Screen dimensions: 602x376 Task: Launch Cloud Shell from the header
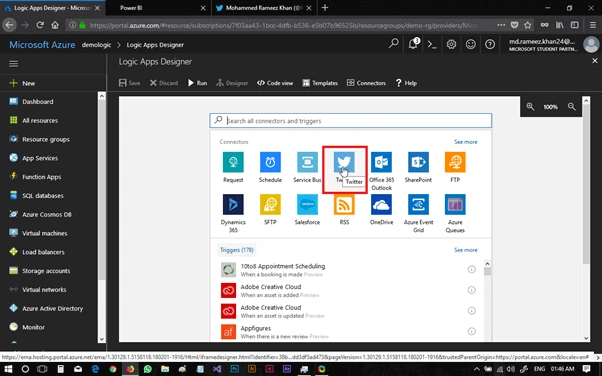coord(432,44)
